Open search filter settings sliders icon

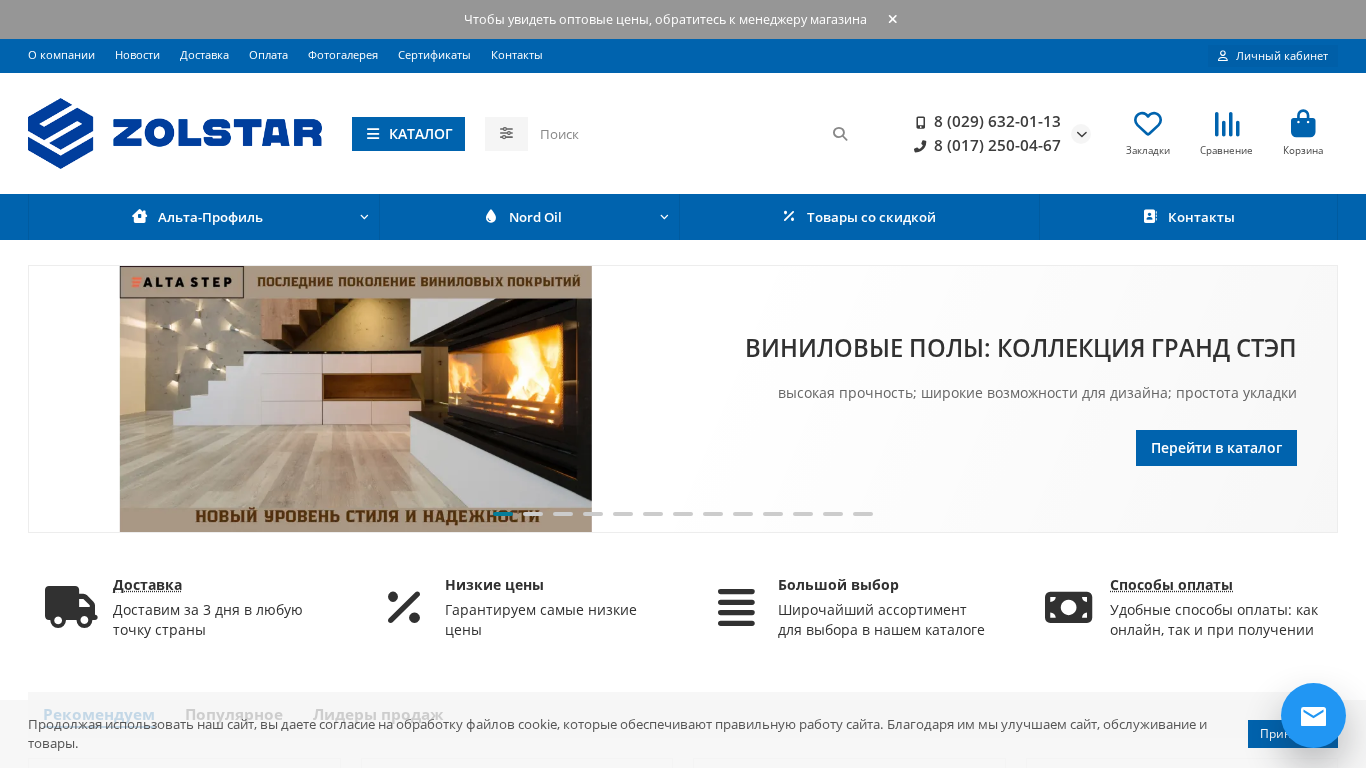(x=506, y=134)
